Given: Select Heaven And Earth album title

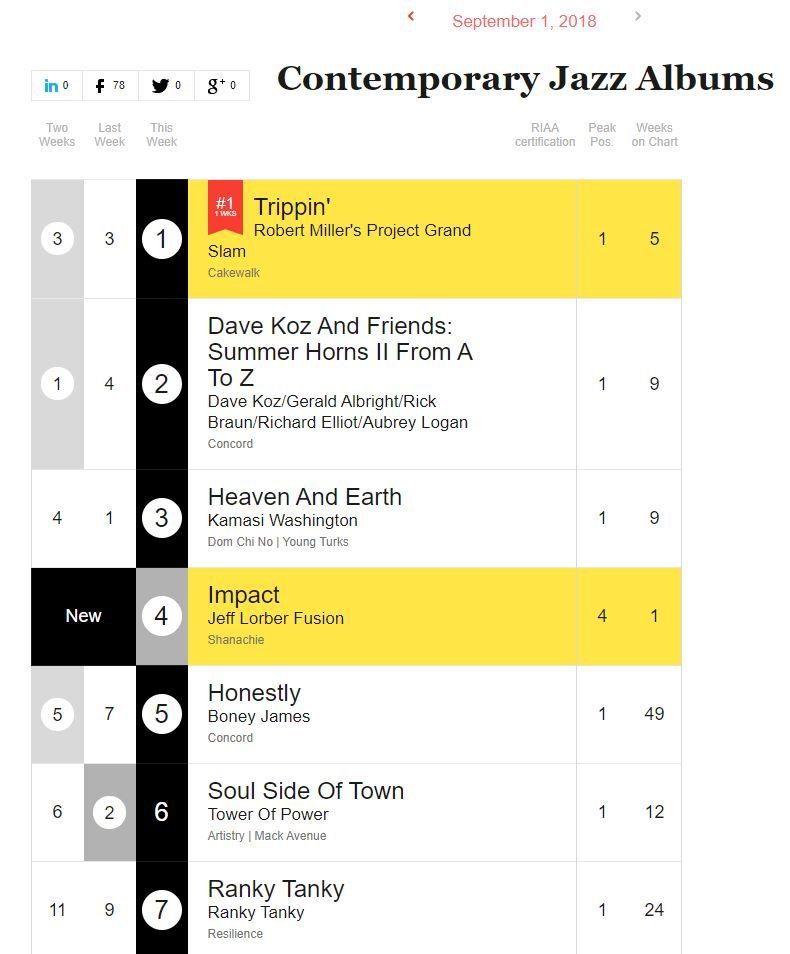Looking at the screenshot, I should pos(305,497).
